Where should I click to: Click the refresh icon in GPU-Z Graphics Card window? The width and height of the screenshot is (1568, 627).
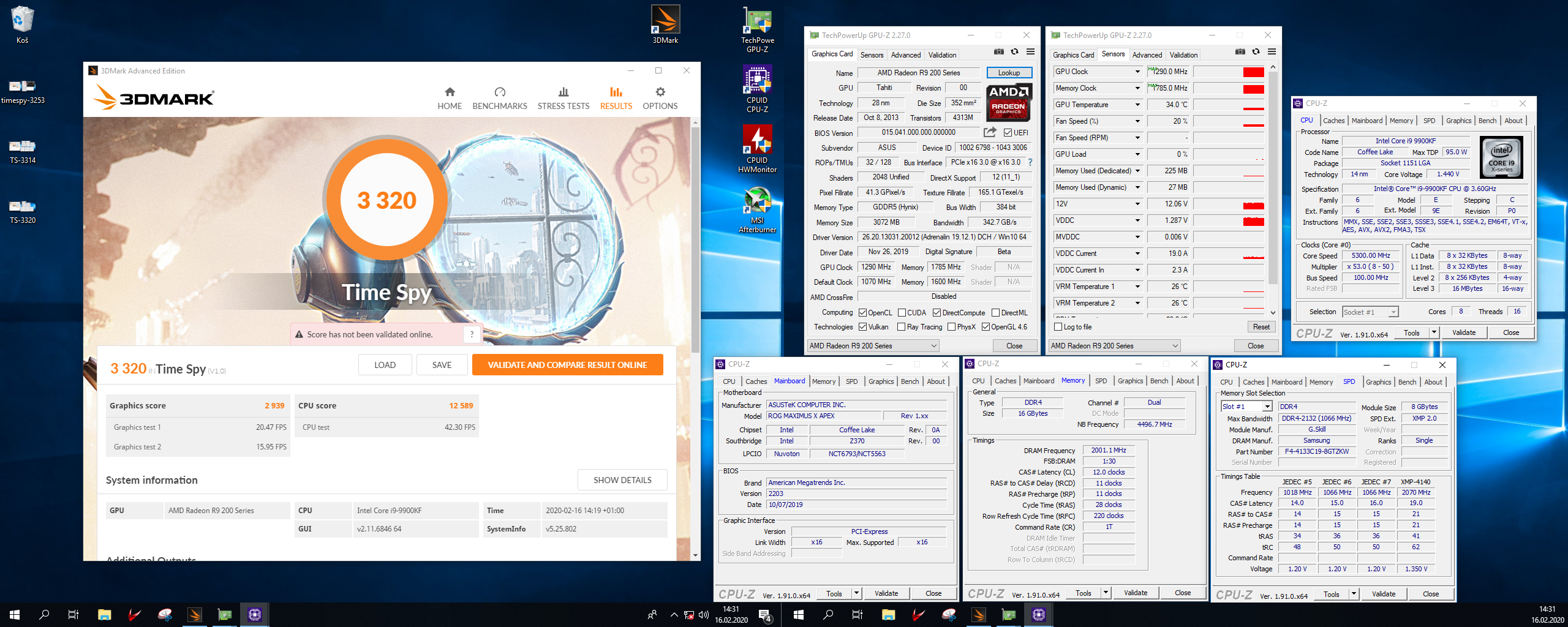click(1015, 52)
